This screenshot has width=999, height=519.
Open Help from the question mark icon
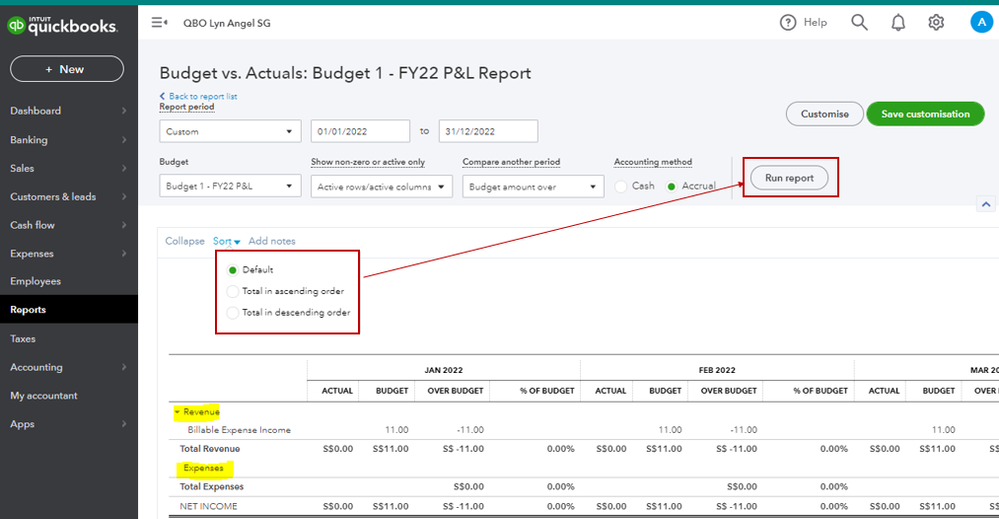[788, 23]
